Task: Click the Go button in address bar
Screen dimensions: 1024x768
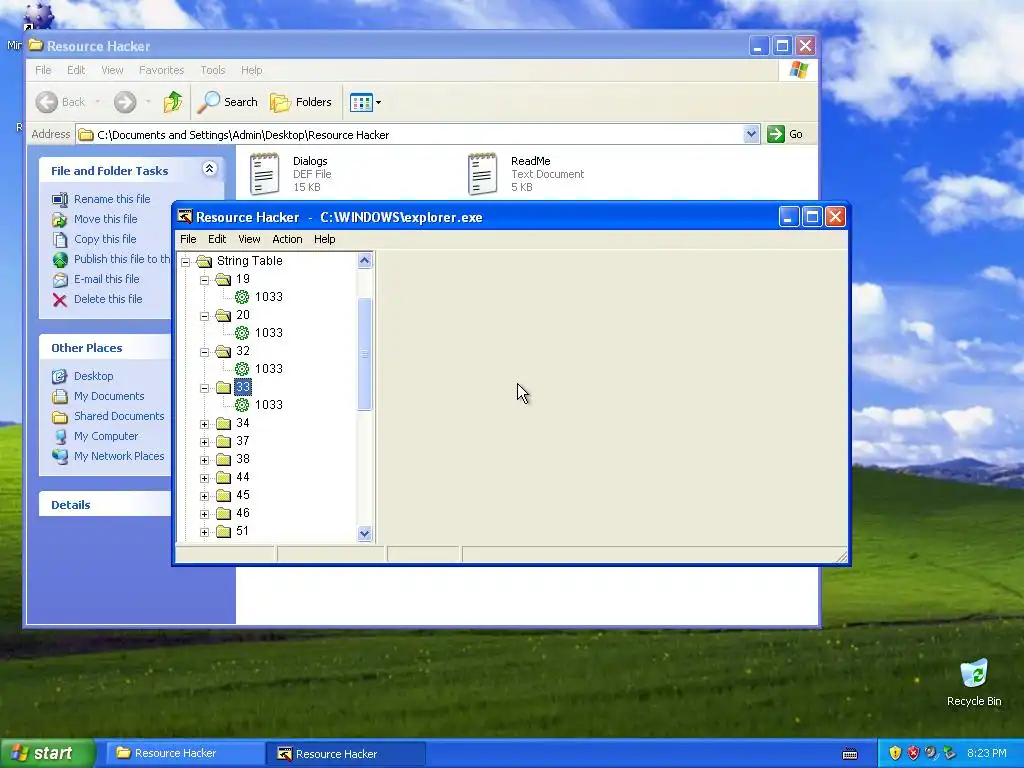Action: [x=786, y=135]
